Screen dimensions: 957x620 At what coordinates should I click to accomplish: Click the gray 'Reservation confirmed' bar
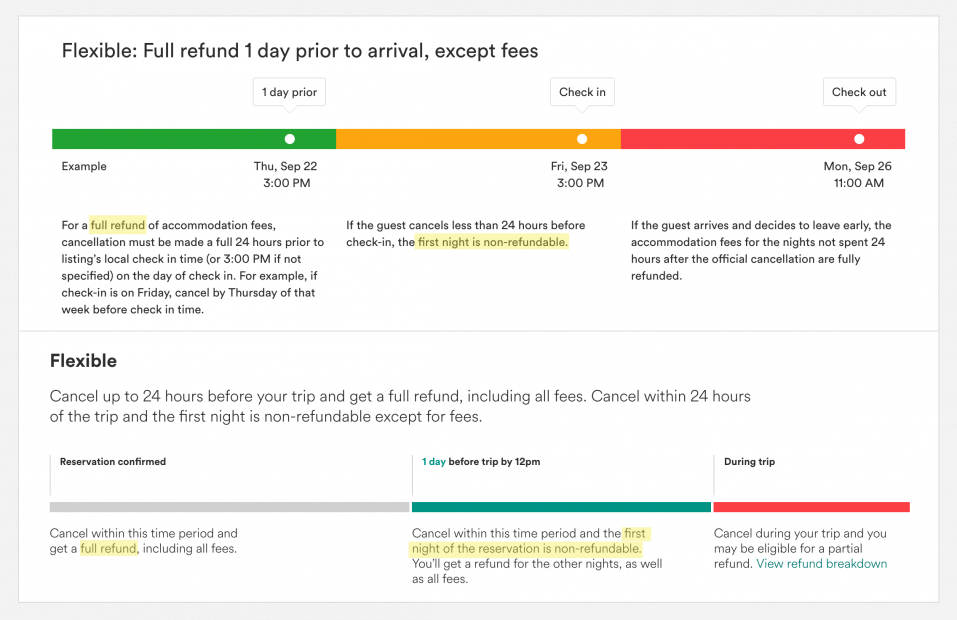(x=229, y=507)
